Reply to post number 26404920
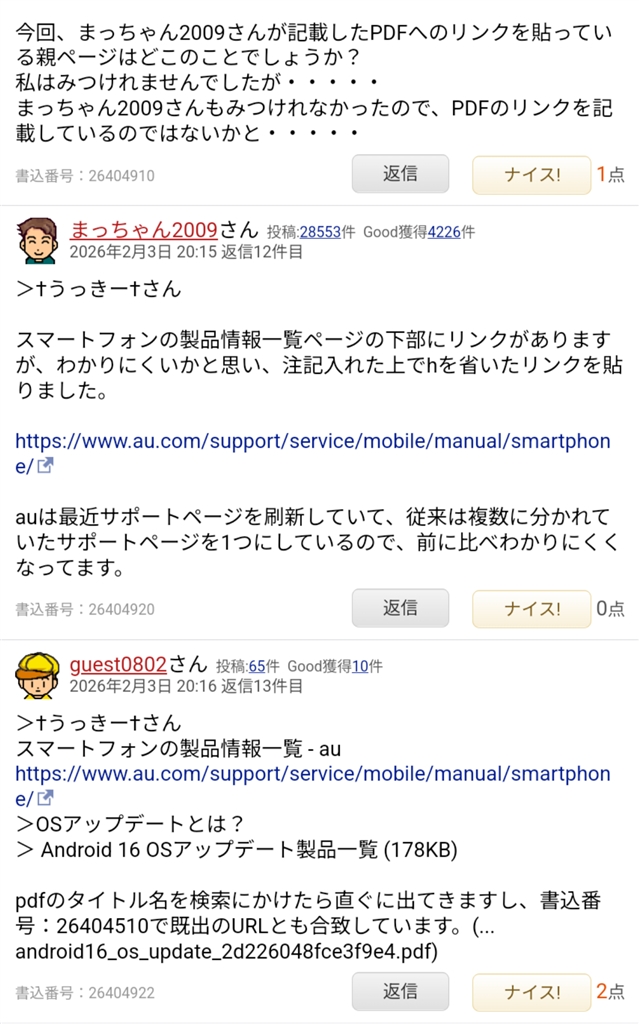 tap(400, 608)
